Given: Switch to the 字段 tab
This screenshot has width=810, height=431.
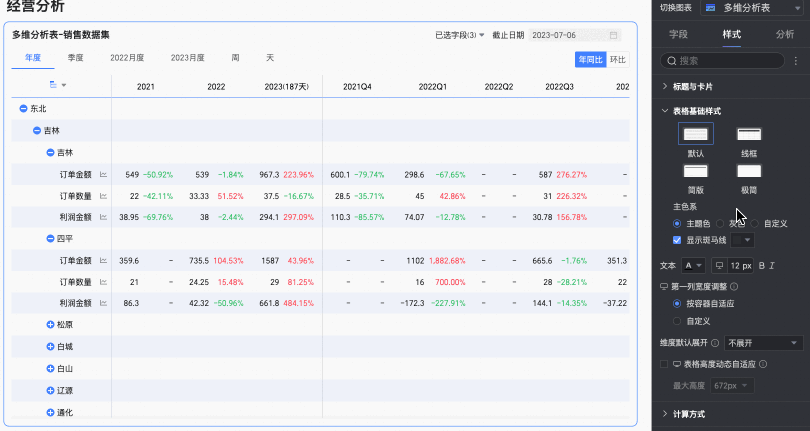Looking at the screenshot, I should [678, 34].
